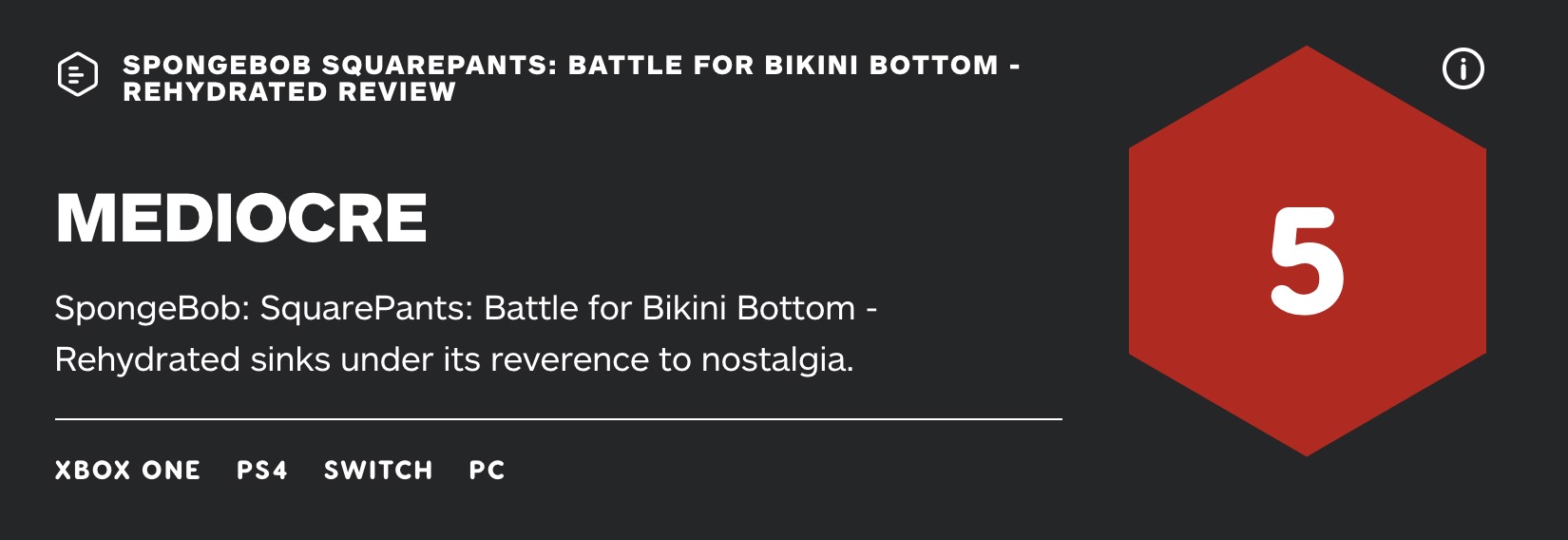Open the review score info icon
Screen dimensions: 1568x540
(x=1463, y=68)
